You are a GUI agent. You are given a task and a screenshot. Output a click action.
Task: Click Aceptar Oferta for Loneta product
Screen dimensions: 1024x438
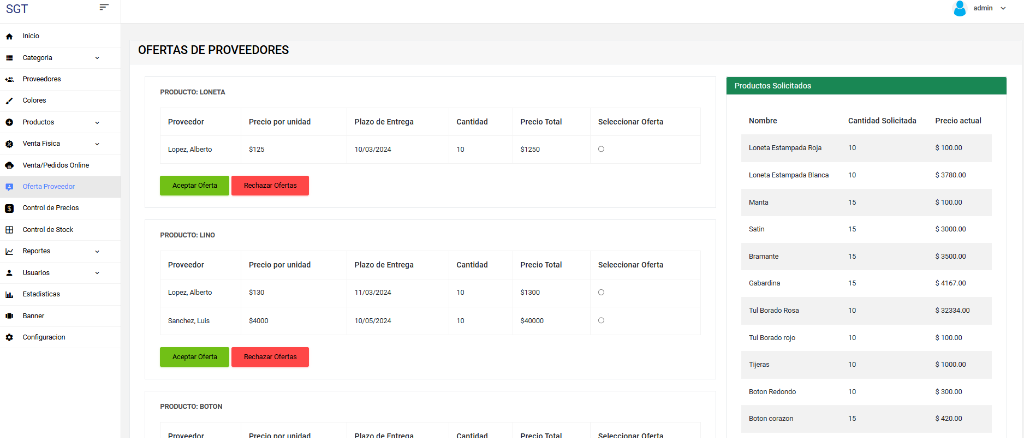[194, 185]
